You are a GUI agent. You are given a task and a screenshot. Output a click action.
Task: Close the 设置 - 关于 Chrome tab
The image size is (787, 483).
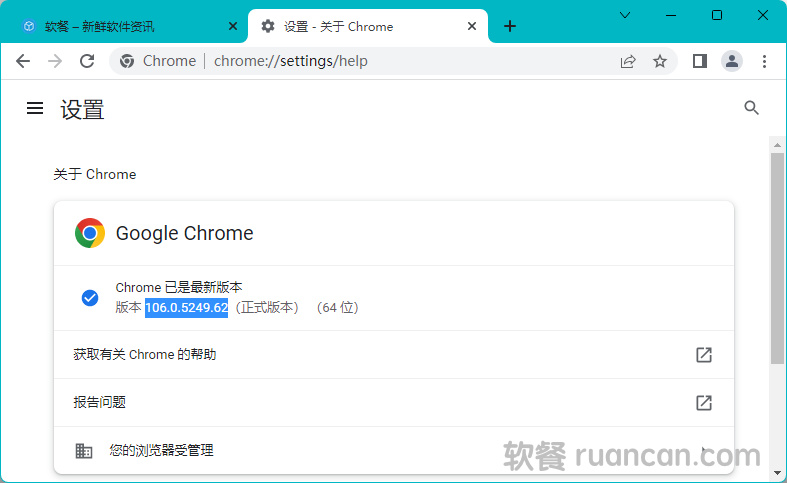click(x=470, y=27)
